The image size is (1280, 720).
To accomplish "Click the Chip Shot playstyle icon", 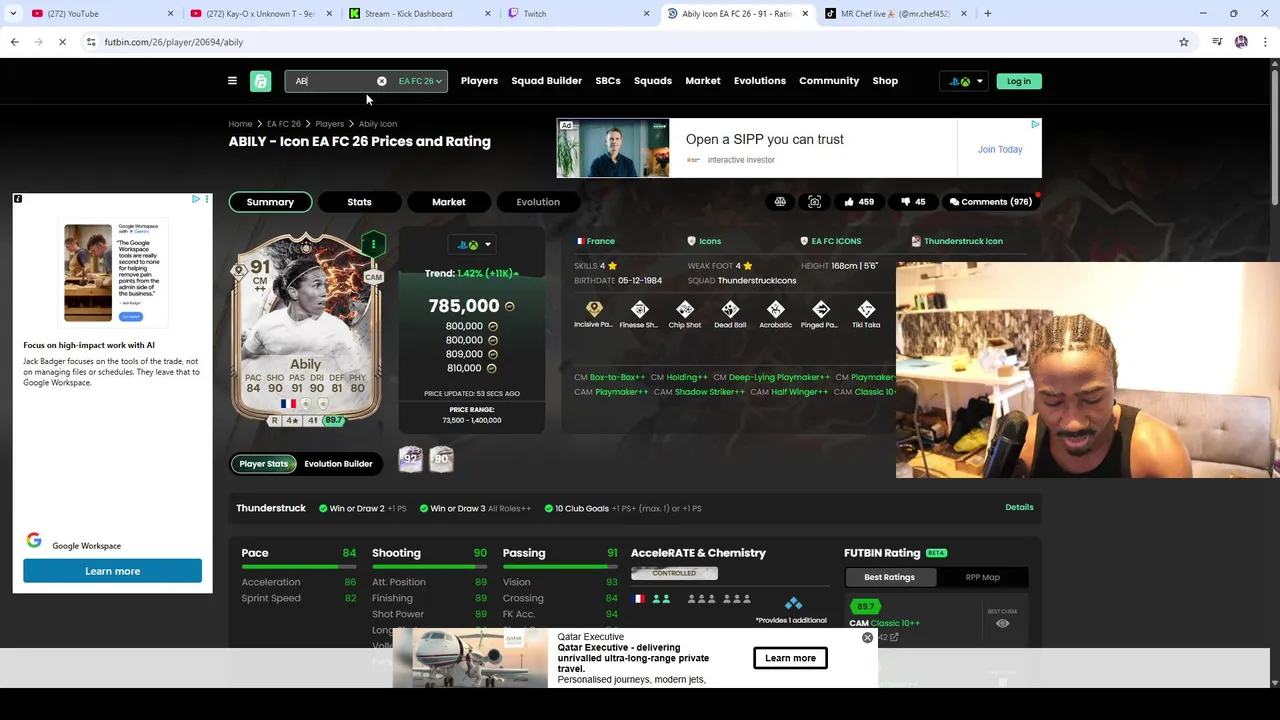I will pyautogui.click(x=685, y=309).
